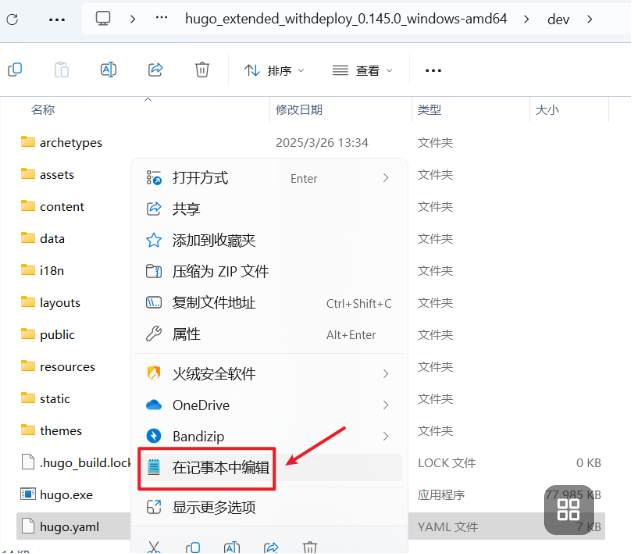Expand the 打开方式 submenu
This screenshot has height=554, width=632.
pyautogui.click(x=269, y=178)
